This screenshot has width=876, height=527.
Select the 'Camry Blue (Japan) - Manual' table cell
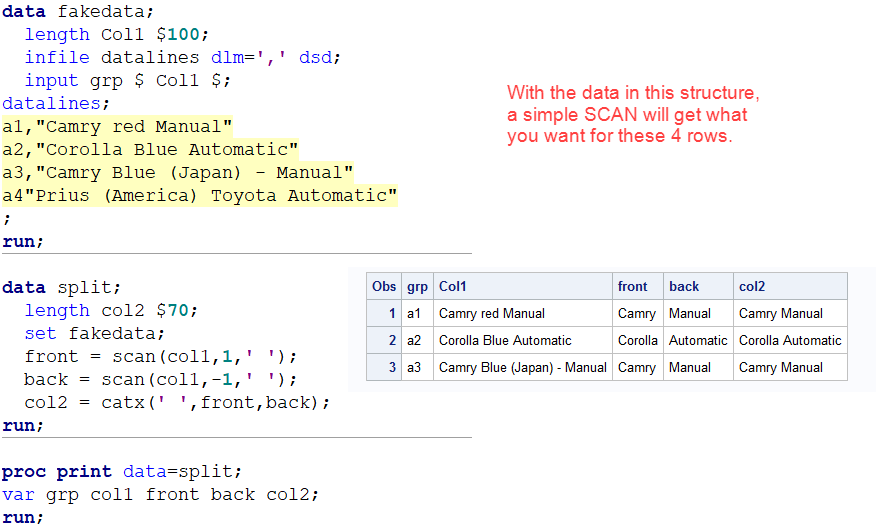[522, 367]
